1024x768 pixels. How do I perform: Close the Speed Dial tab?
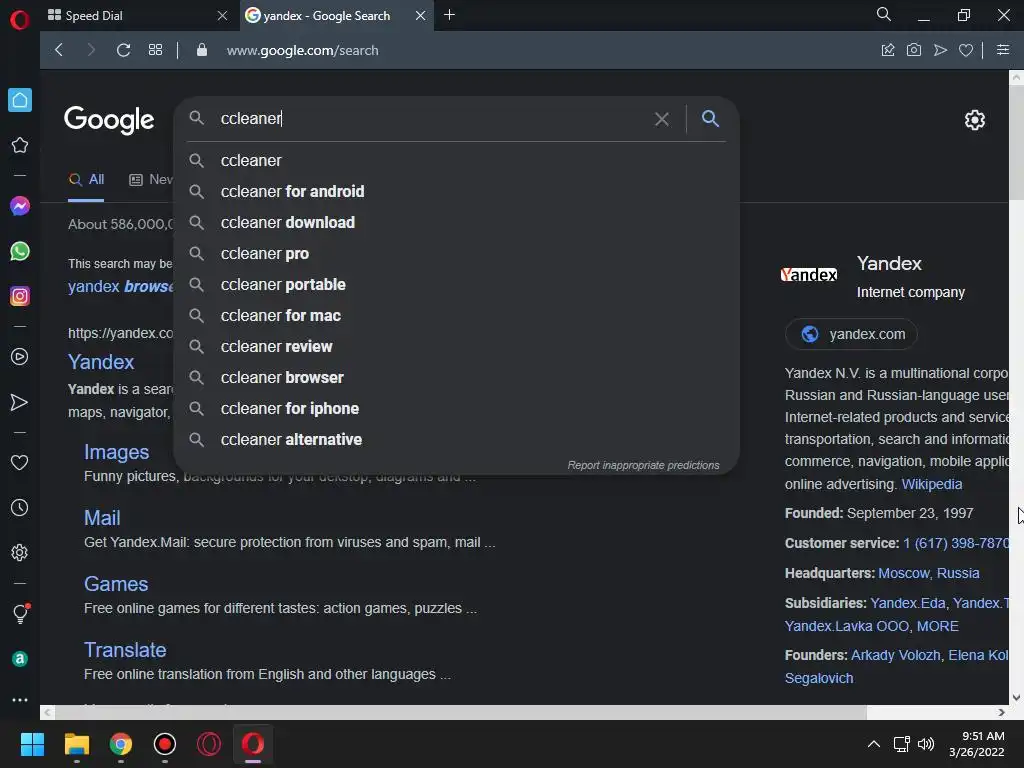click(x=223, y=16)
